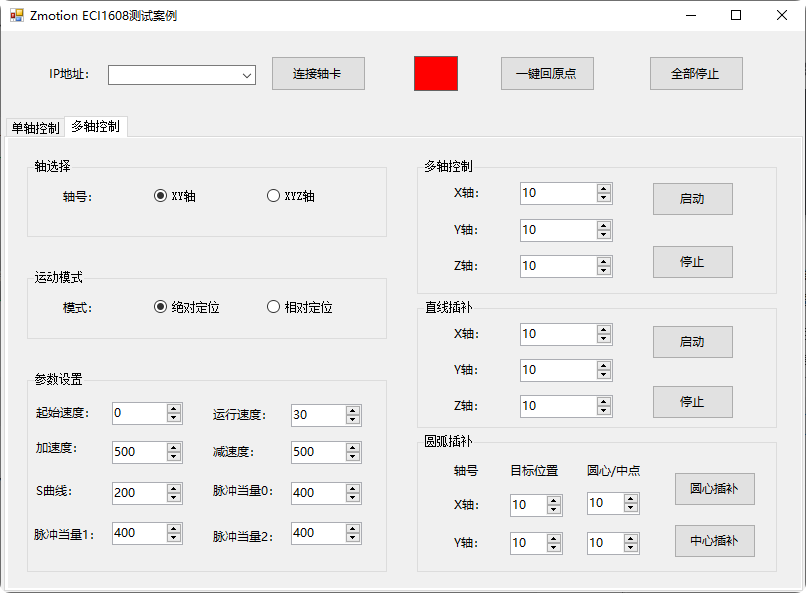Image resolution: width=806 pixels, height=593 pixels.
Task: Select the XY轴 radio button
Action: click(x=174, y=196)
